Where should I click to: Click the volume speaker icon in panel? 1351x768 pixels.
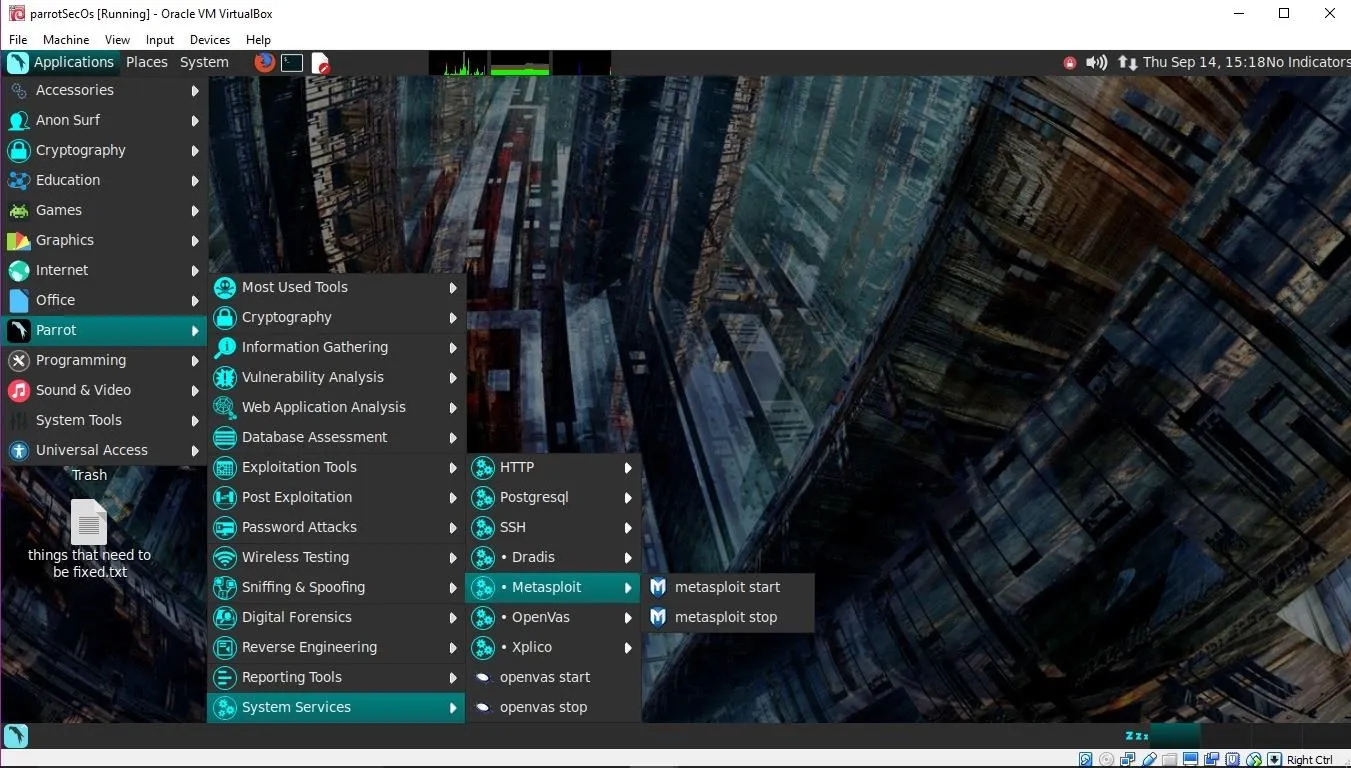click(x=1096, y=62)
